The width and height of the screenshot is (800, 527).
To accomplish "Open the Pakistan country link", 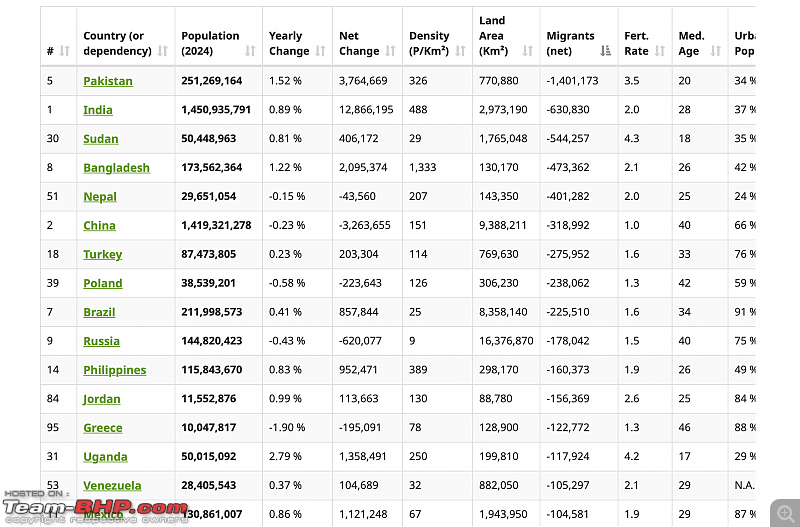I will pyautogui.click(x=108, y=81).
